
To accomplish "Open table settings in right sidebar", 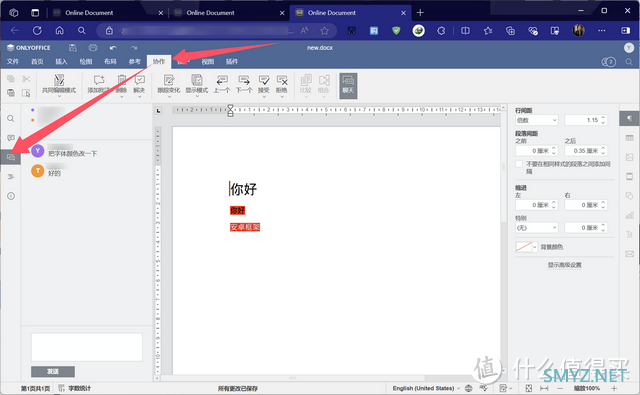I will [x=629, y=138].
